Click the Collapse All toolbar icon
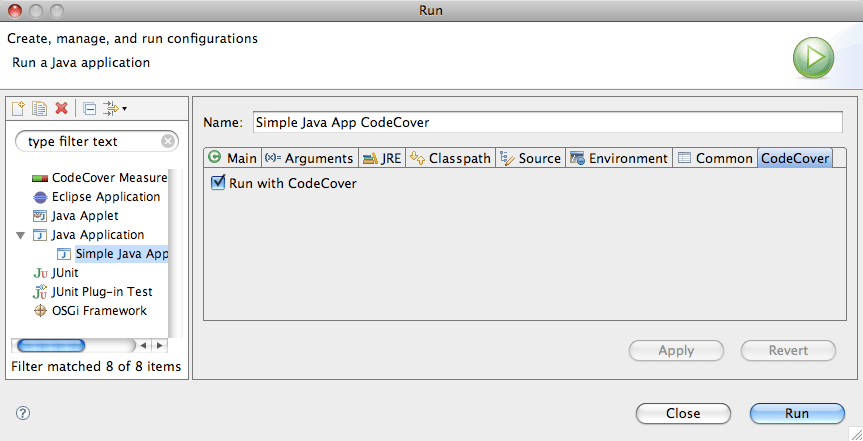 click(90, 108)
